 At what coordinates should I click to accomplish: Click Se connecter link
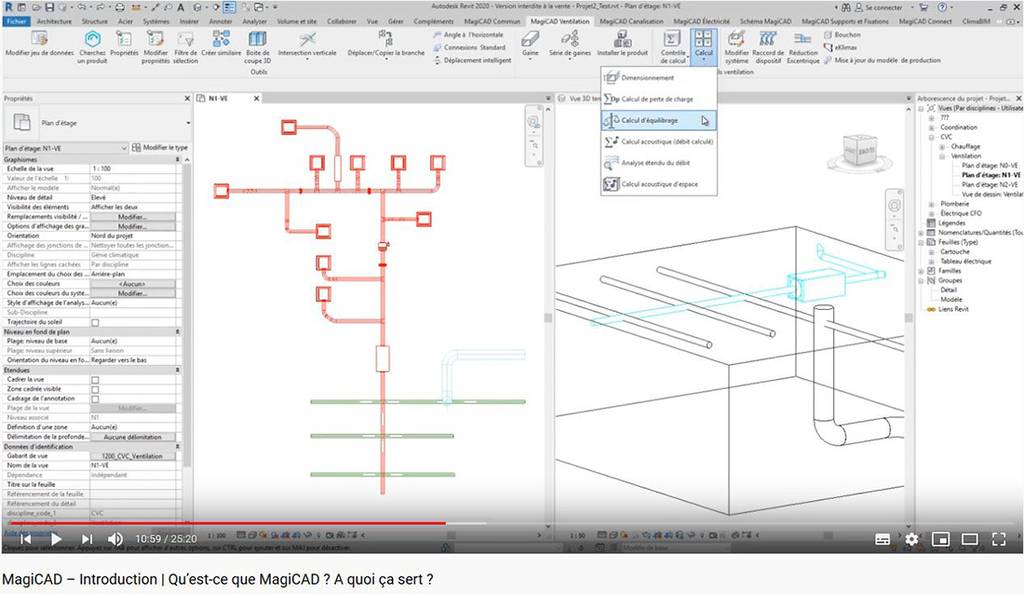point(883,7)
